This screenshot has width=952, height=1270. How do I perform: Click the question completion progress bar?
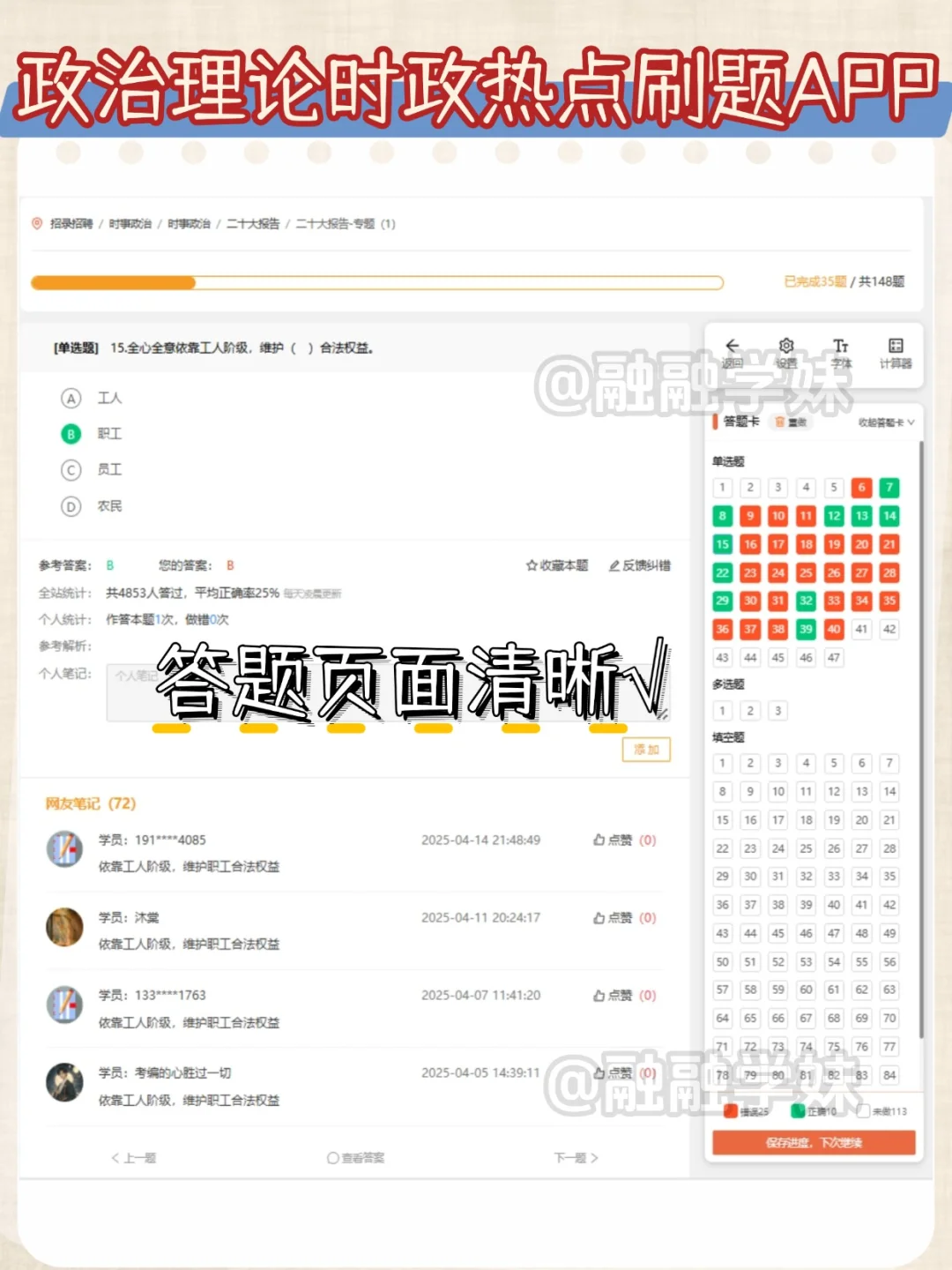click(x=379, y=282)
